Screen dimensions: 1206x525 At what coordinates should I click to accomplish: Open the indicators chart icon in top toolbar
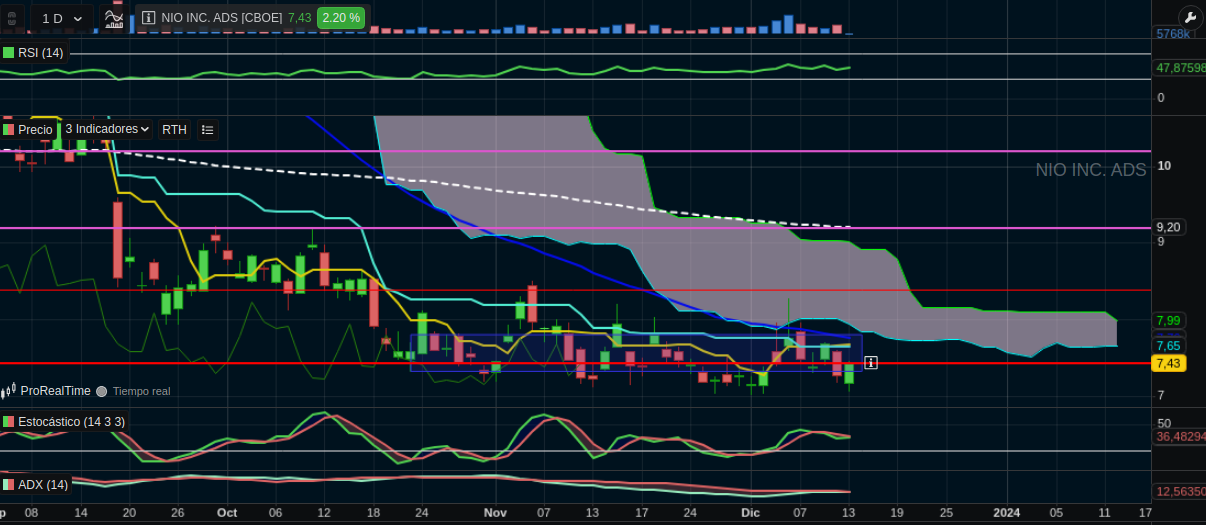[113, 18]
